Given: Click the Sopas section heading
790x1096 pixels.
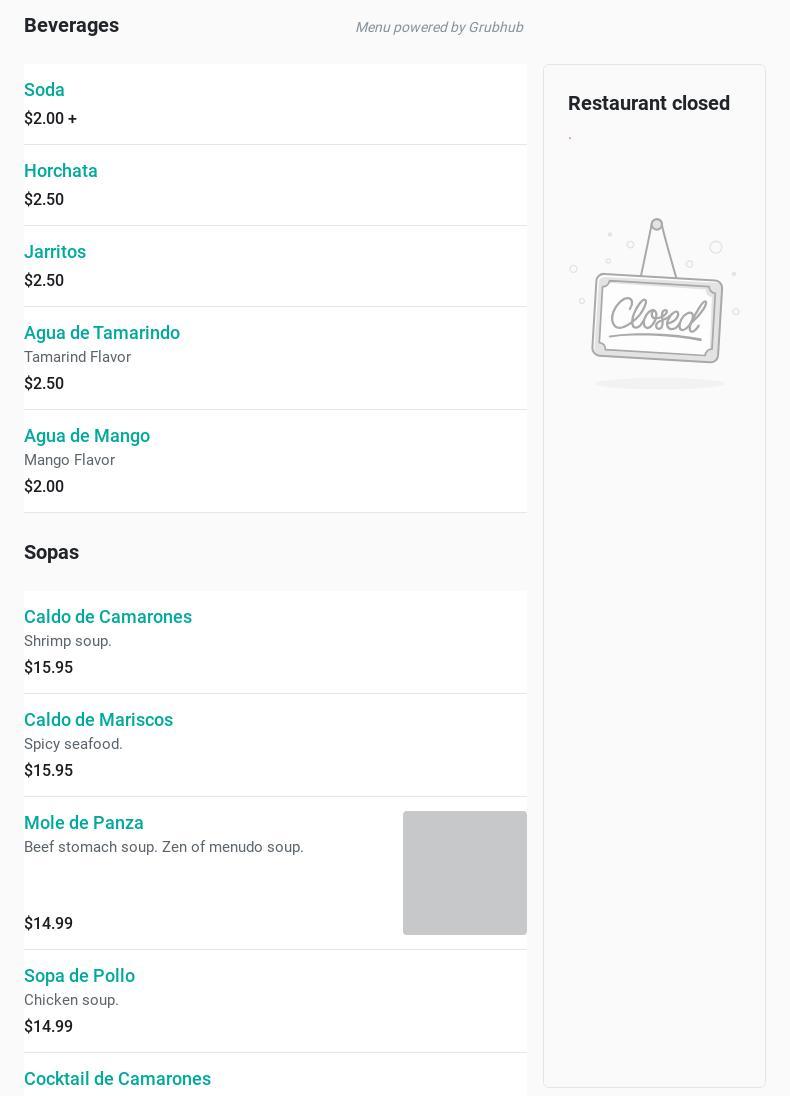Looking at the screenshot, I should pos(51,552).
